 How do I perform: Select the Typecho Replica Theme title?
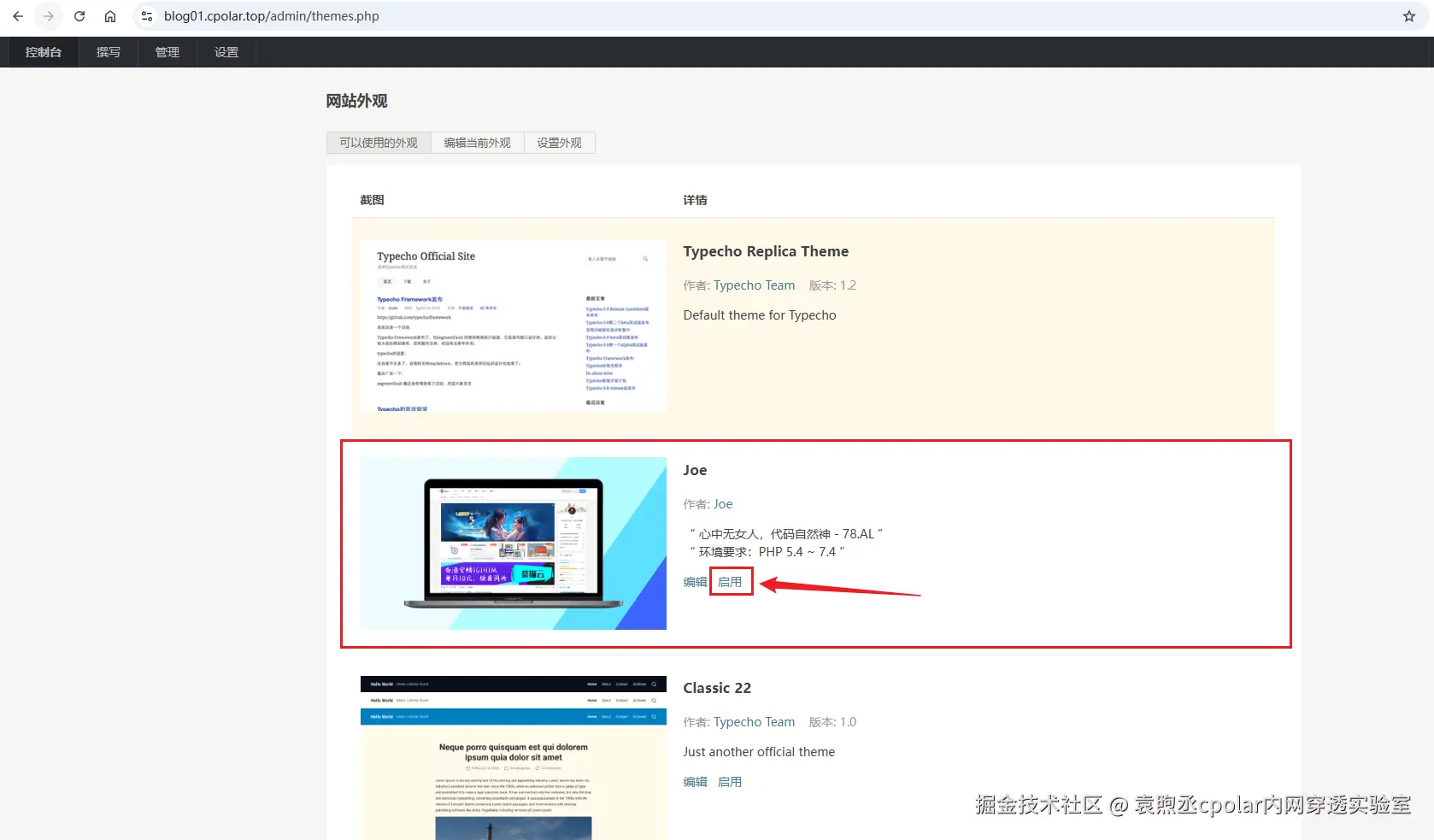click(x=766, y=251)
